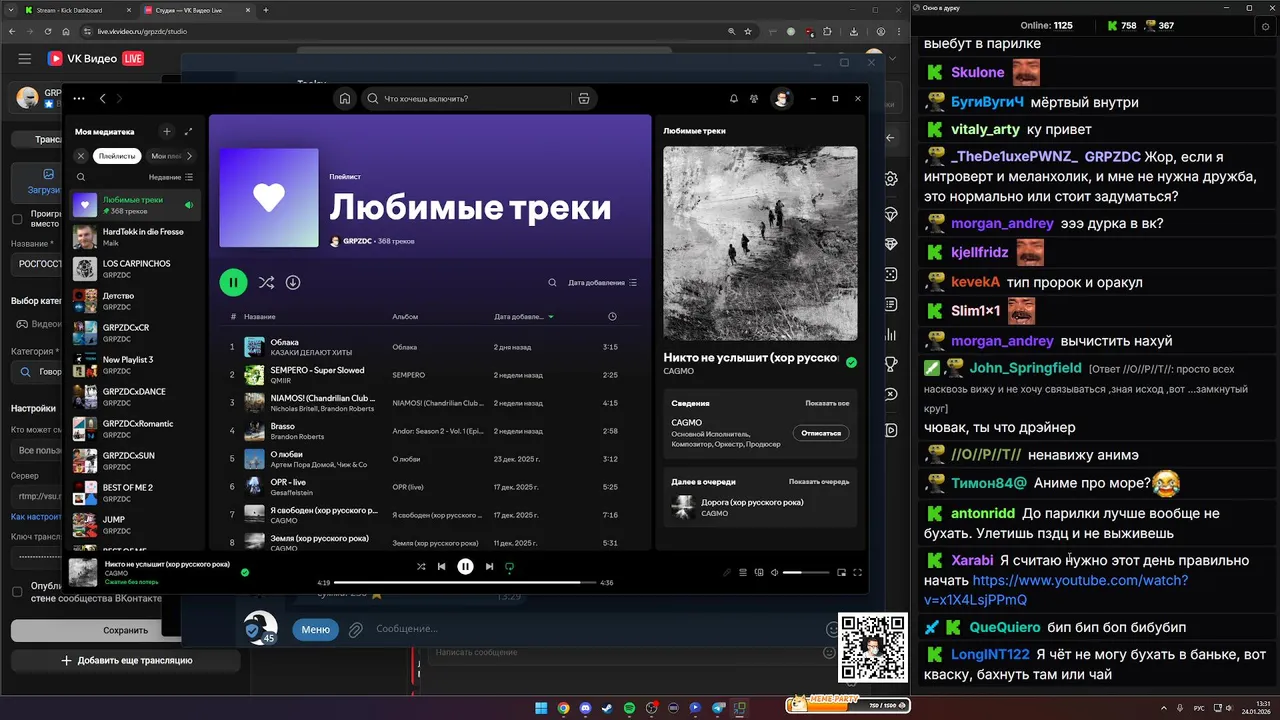Toggle Опубликовать на стене сообщества checkbox in VK studio
The image size is (1280, 720).
pos(17,591)
